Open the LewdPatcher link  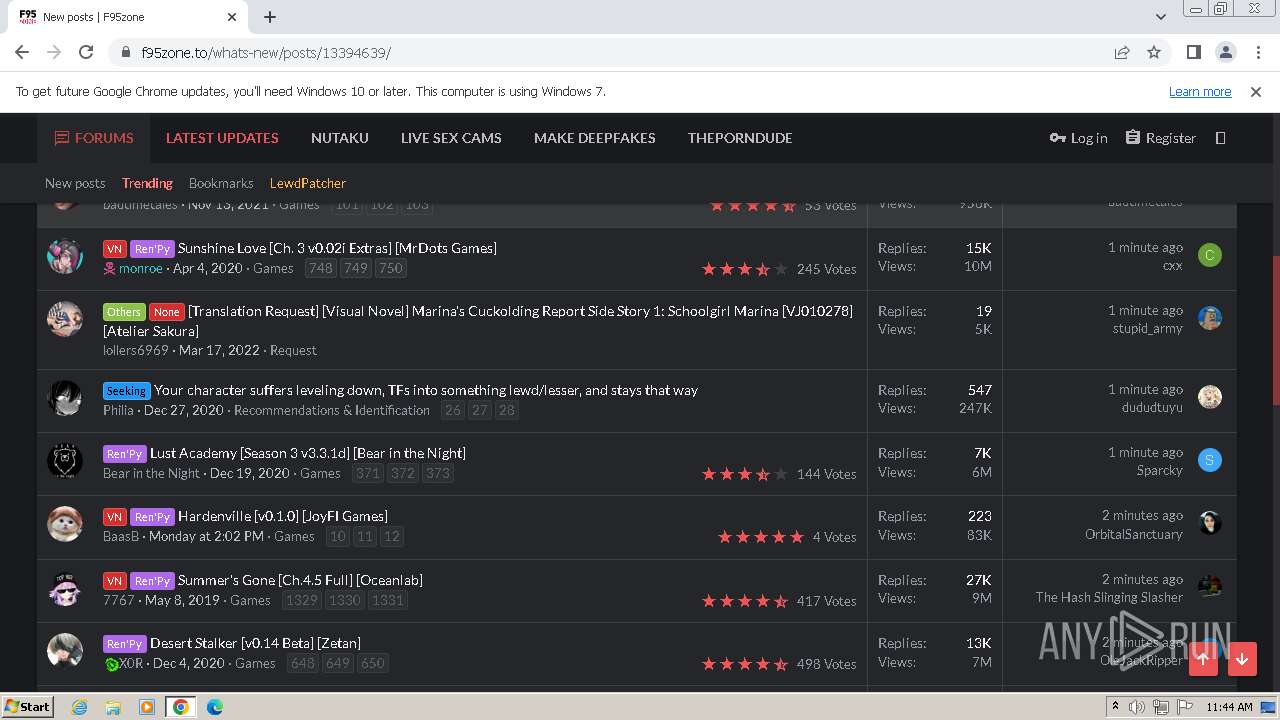[308, 183]
